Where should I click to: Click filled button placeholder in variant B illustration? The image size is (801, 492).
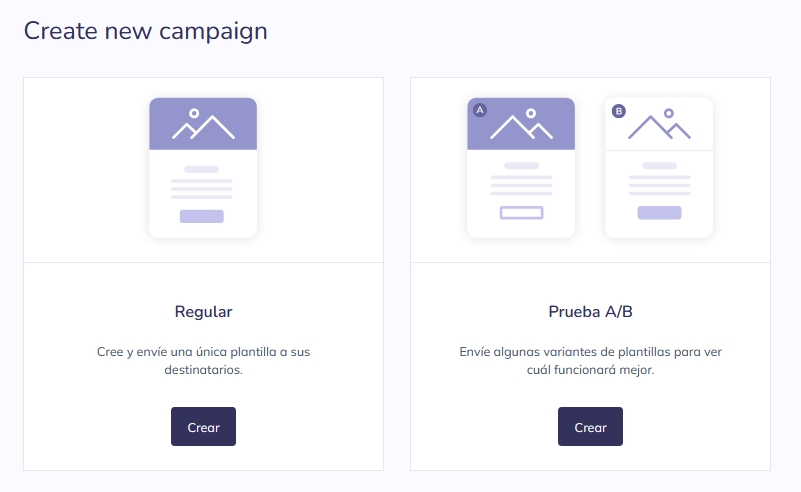[659, 212]
